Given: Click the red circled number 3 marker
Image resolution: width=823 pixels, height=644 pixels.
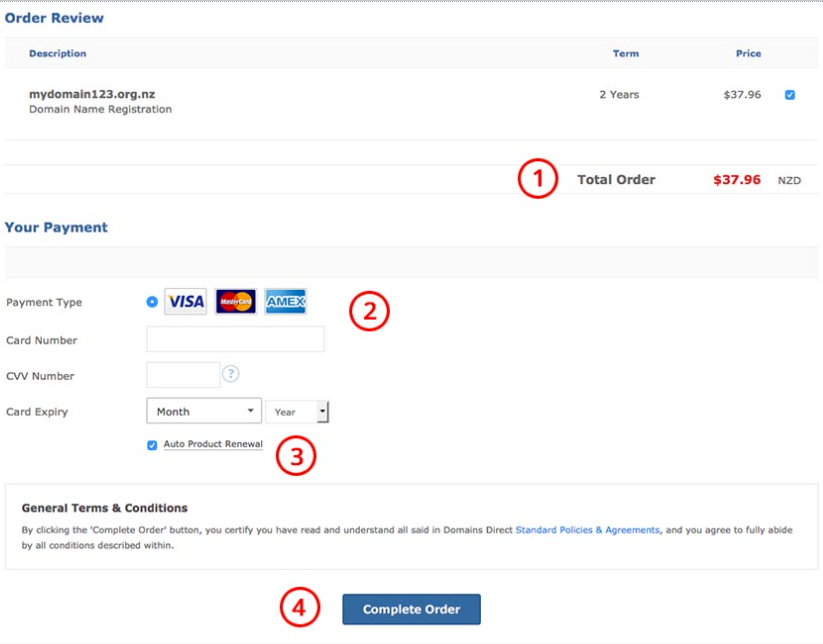Looking at the screenshot, I should click(x=296, y=456).
